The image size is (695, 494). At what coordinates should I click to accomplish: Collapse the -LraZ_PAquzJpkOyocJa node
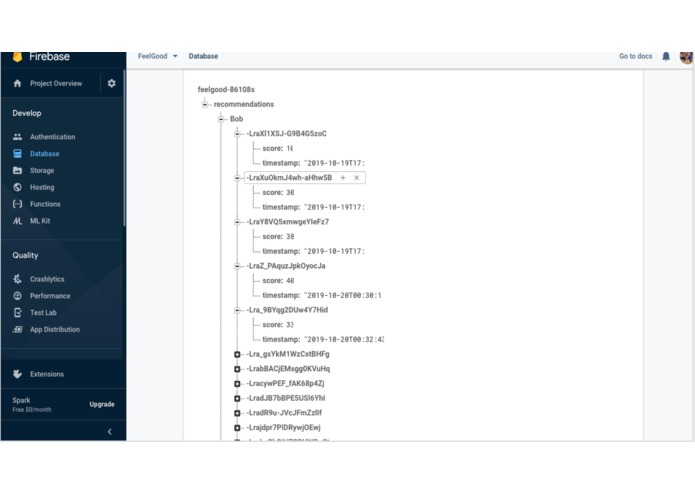click(x=237, y=266)
